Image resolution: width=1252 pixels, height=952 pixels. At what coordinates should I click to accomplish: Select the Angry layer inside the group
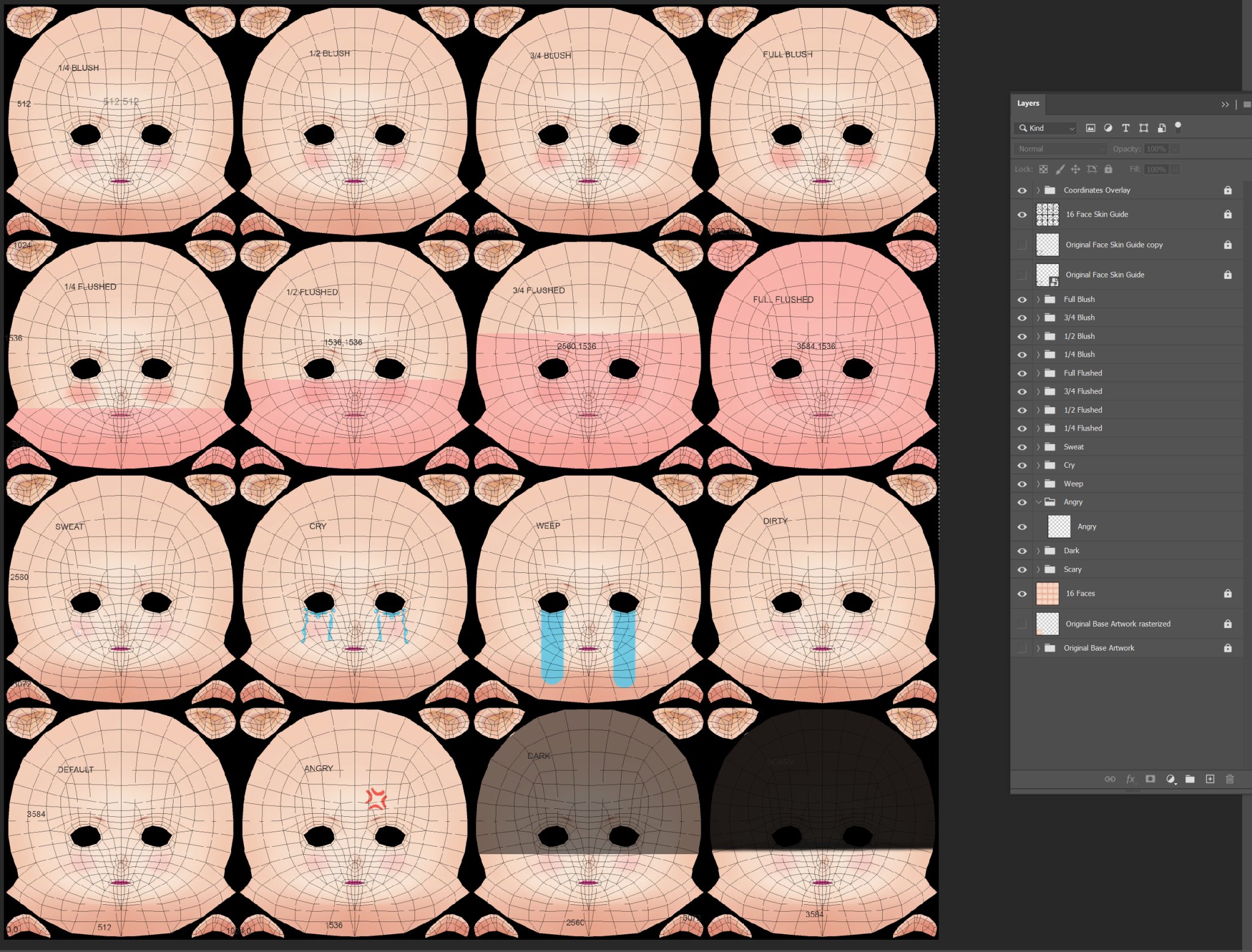click(1086, 526)
